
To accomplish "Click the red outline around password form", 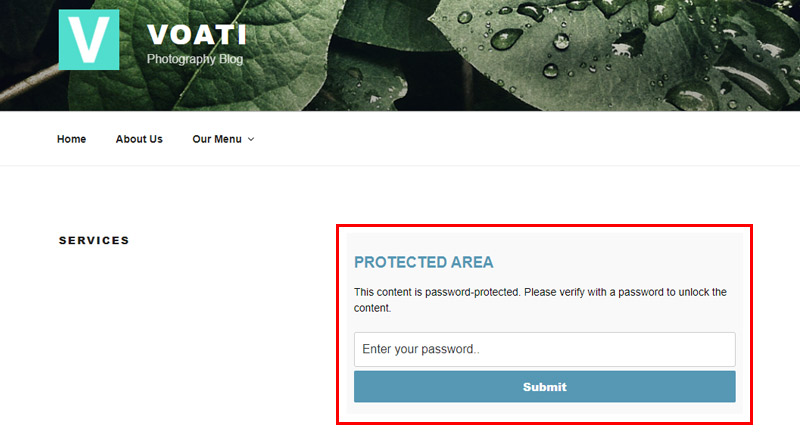I will click(544, 226).
